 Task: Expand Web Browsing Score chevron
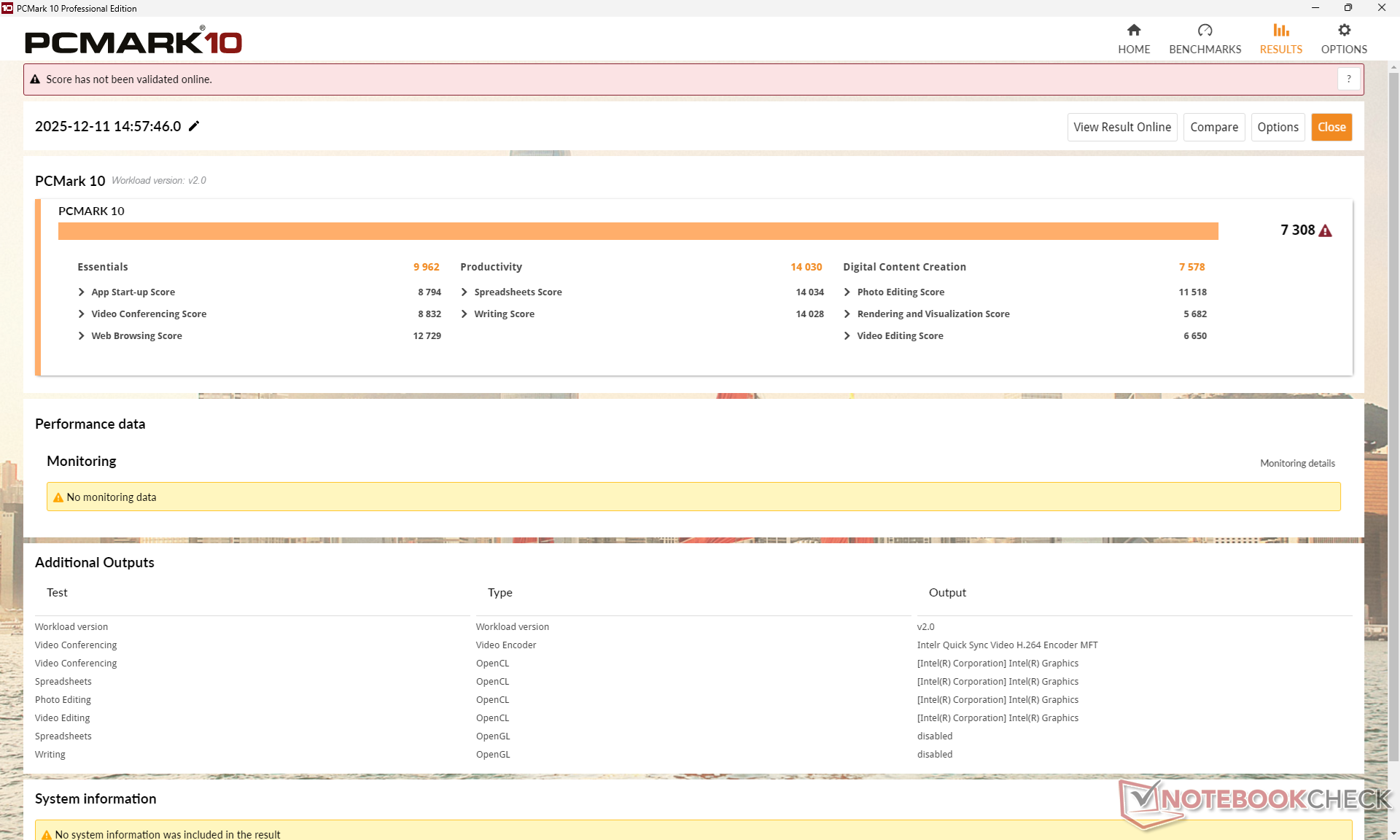click(x=81, y=335)
